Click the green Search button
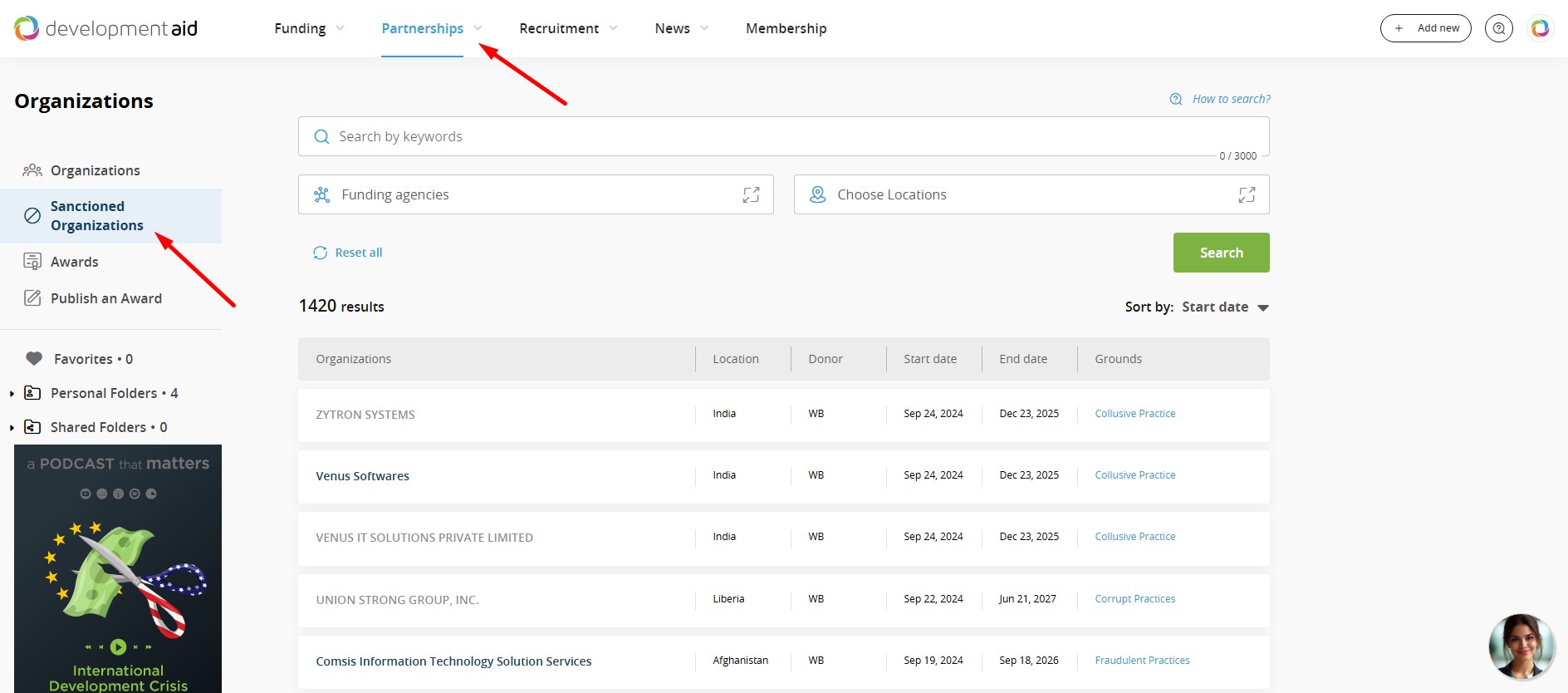 pyautogui.click(x=1221, y=253)
